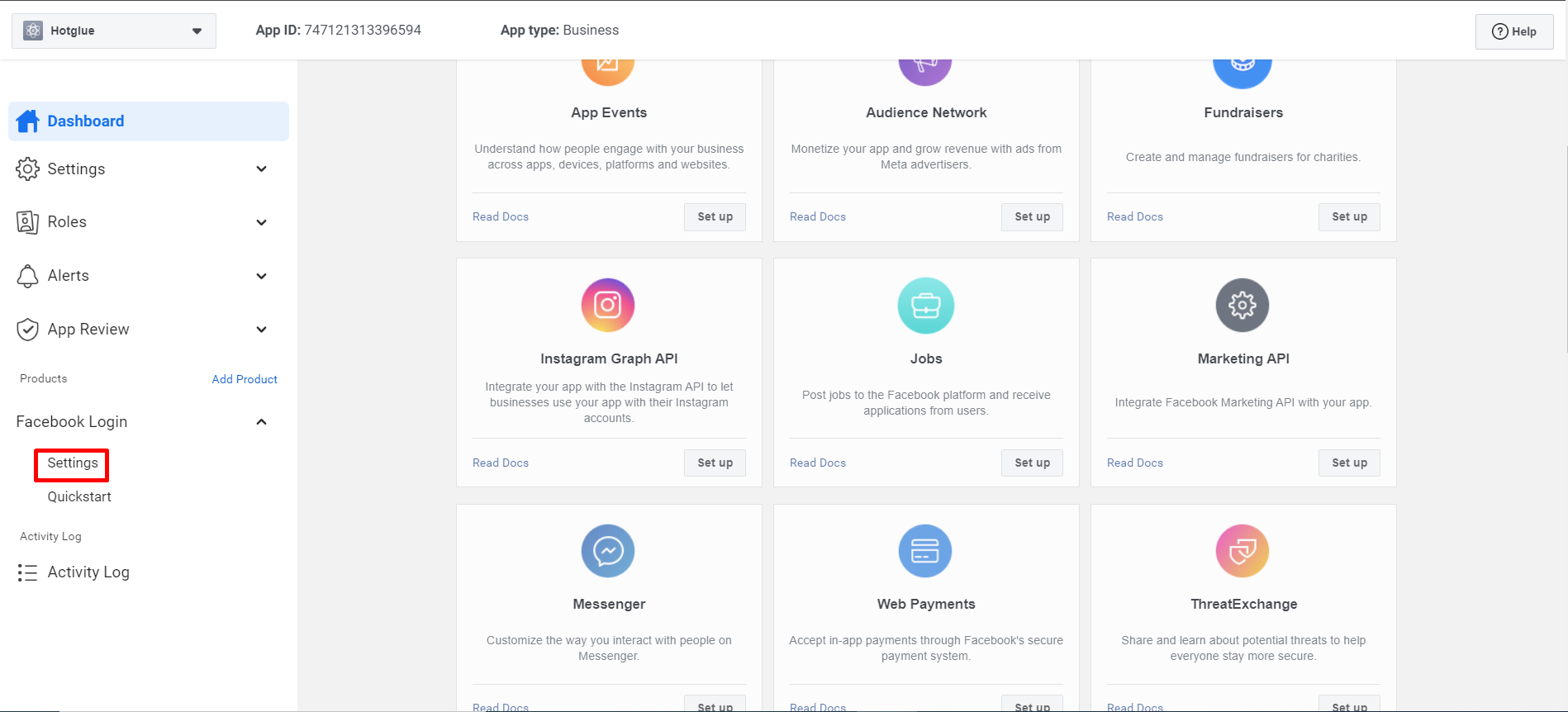
Task: Click the Instagram Graph API icon
Action: pos(608,305)
